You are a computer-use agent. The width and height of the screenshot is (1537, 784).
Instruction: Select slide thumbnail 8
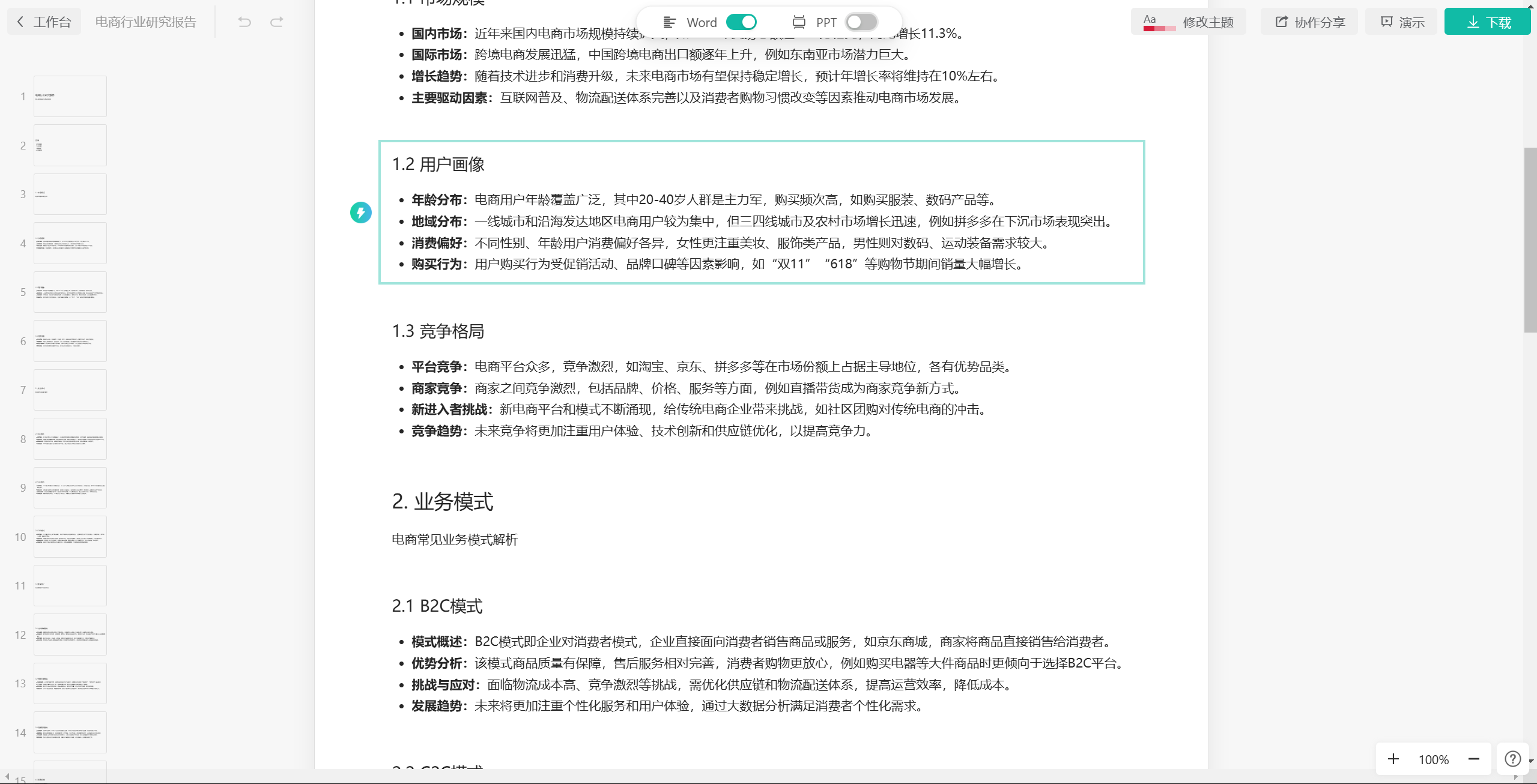pyautogui.click(x=70, y=439)
